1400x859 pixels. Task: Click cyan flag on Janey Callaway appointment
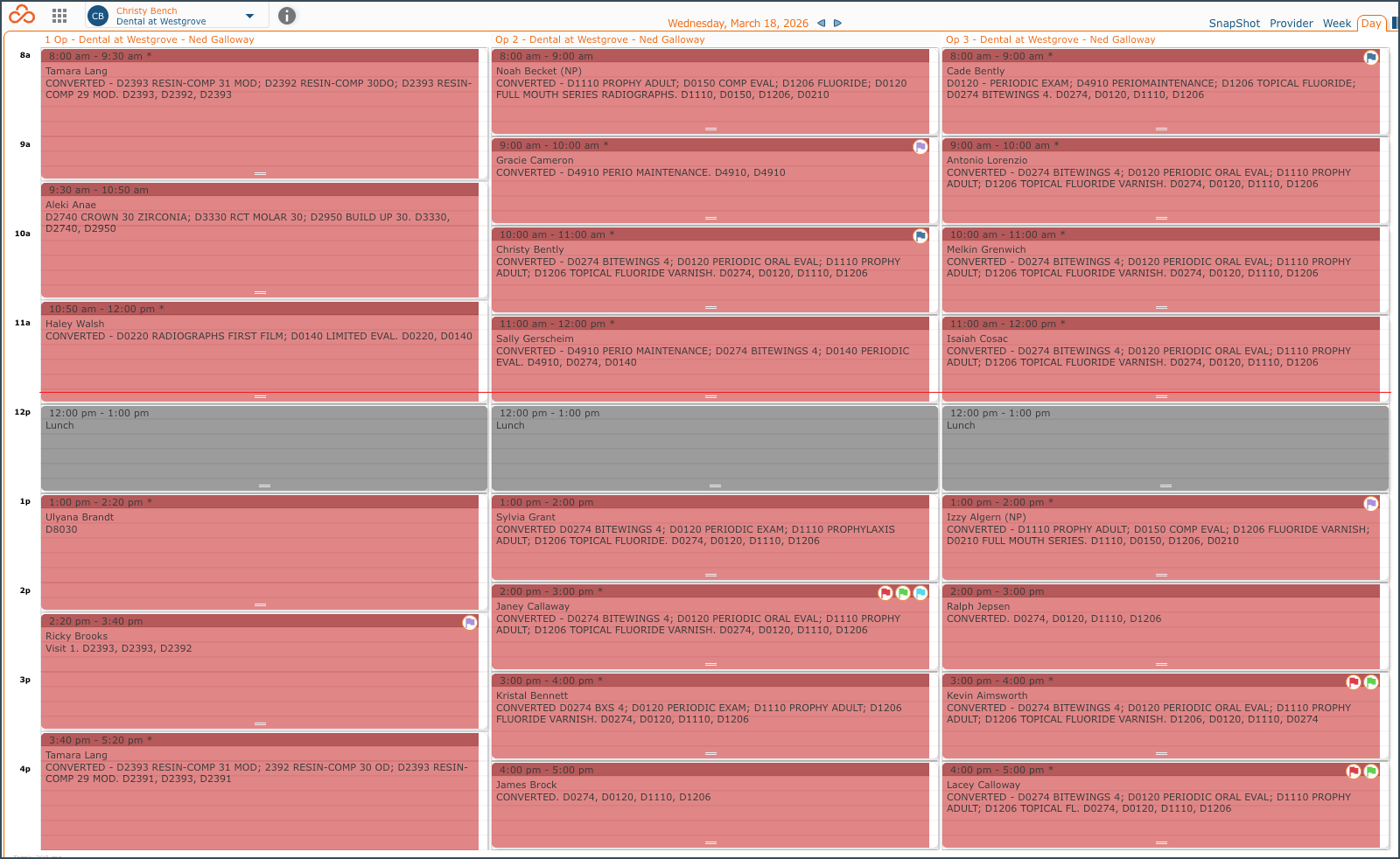[920, 593]
